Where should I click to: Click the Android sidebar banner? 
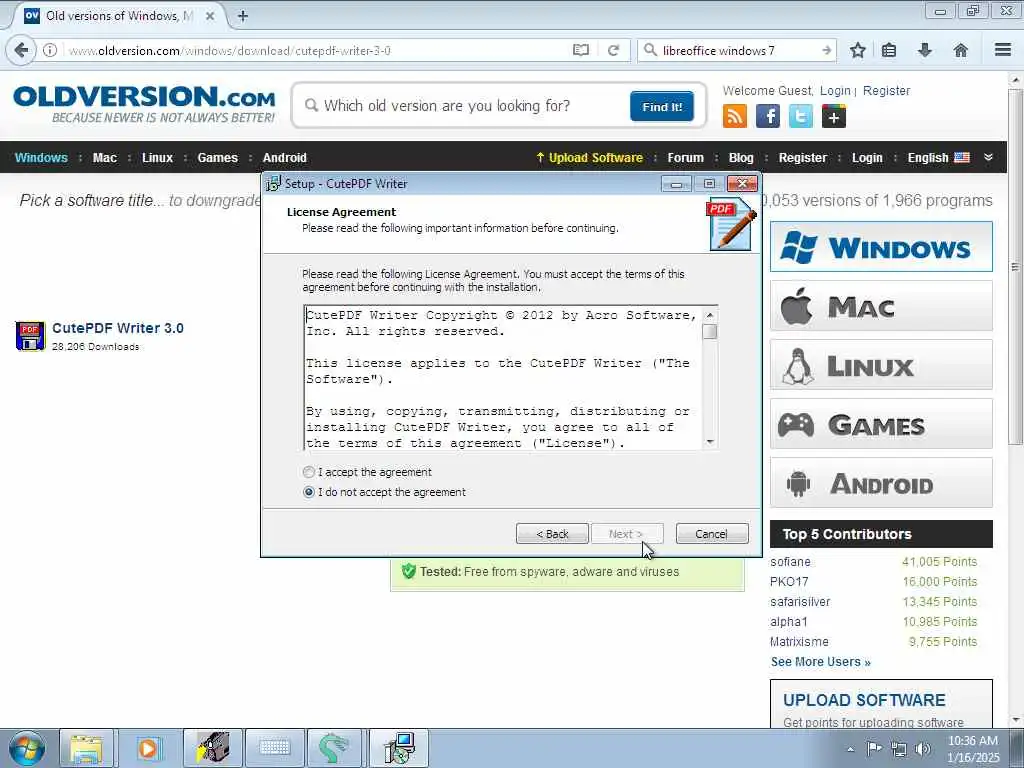(881, 483)
